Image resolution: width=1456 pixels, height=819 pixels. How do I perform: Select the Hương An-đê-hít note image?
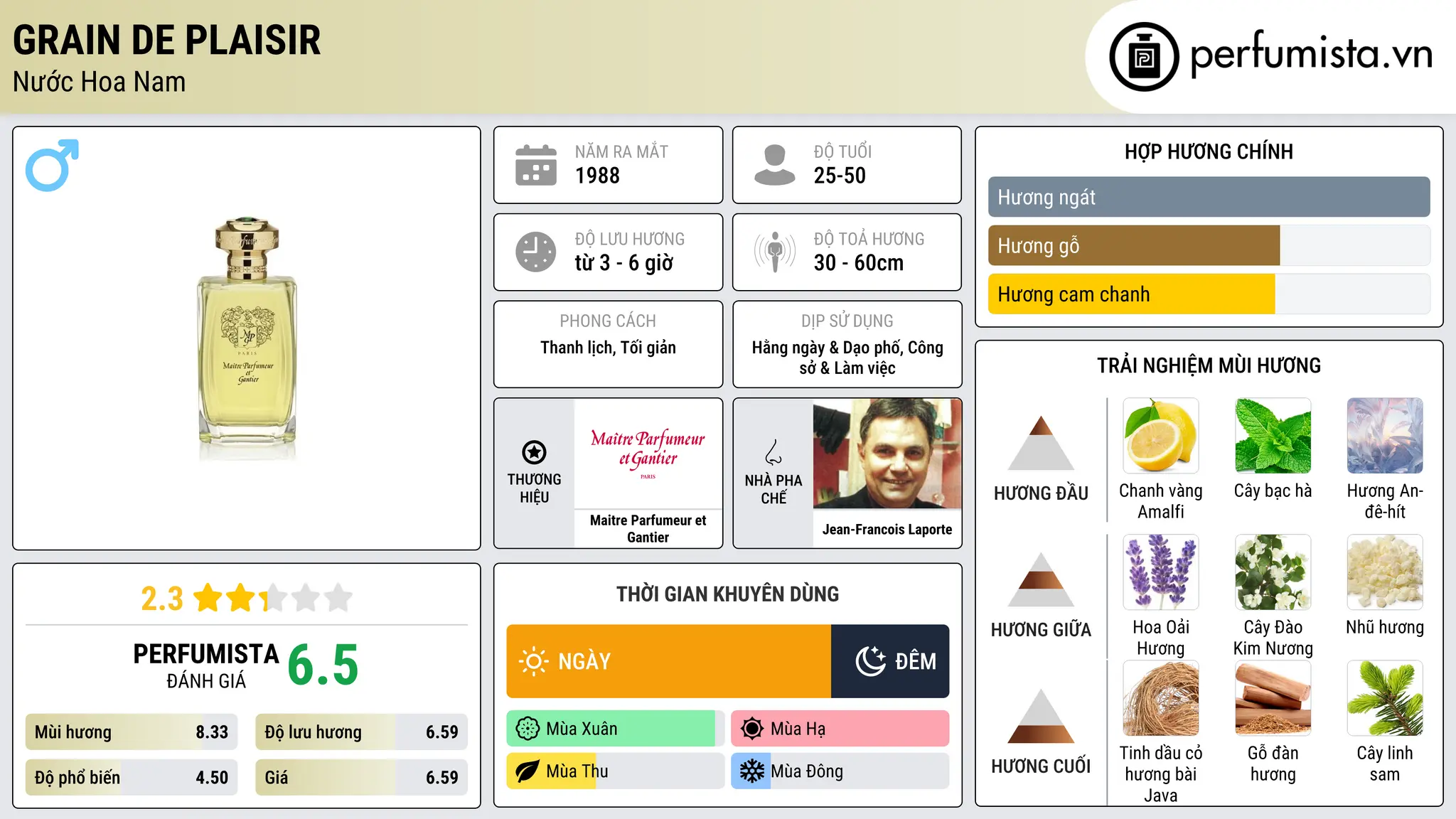(1385, 436)
